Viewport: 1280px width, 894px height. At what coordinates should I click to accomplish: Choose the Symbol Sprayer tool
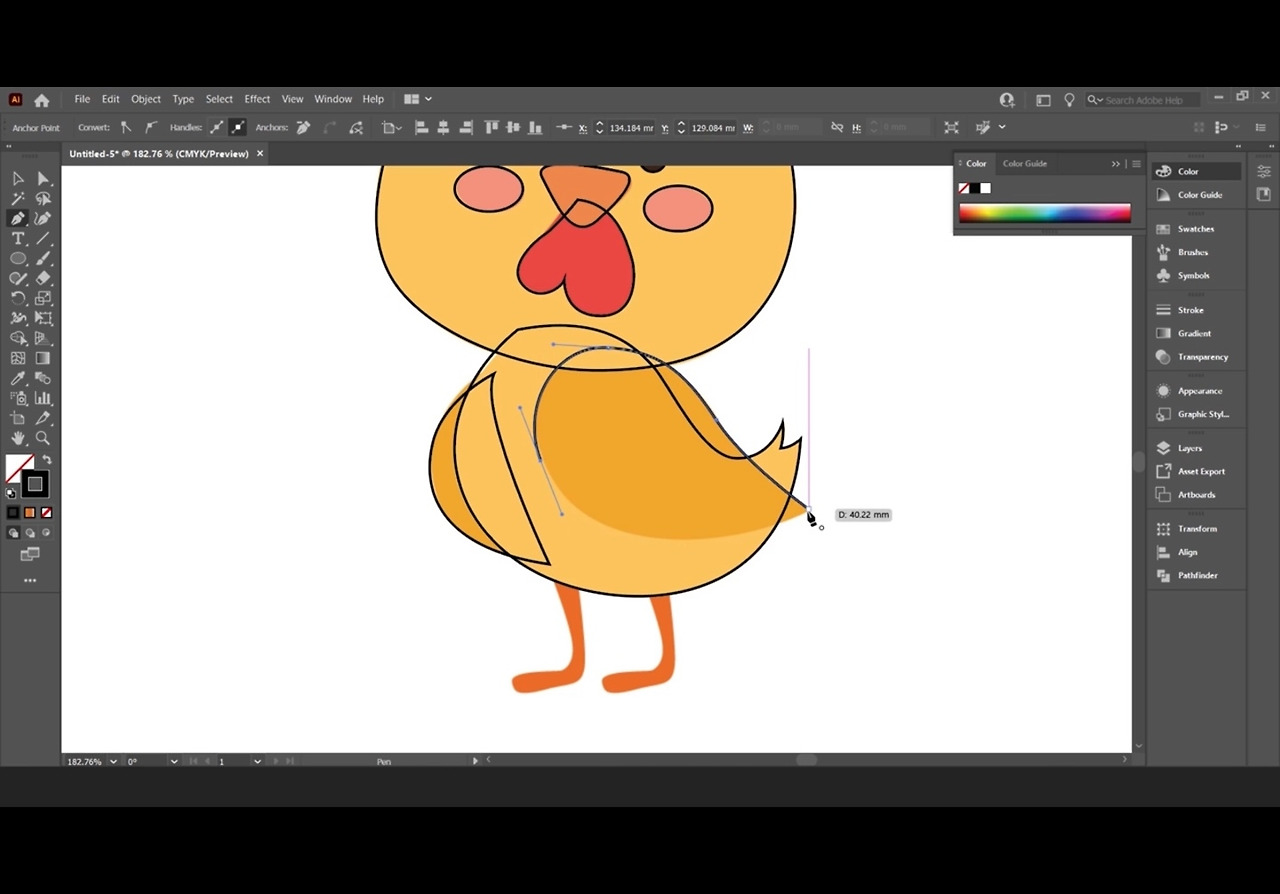18,398
